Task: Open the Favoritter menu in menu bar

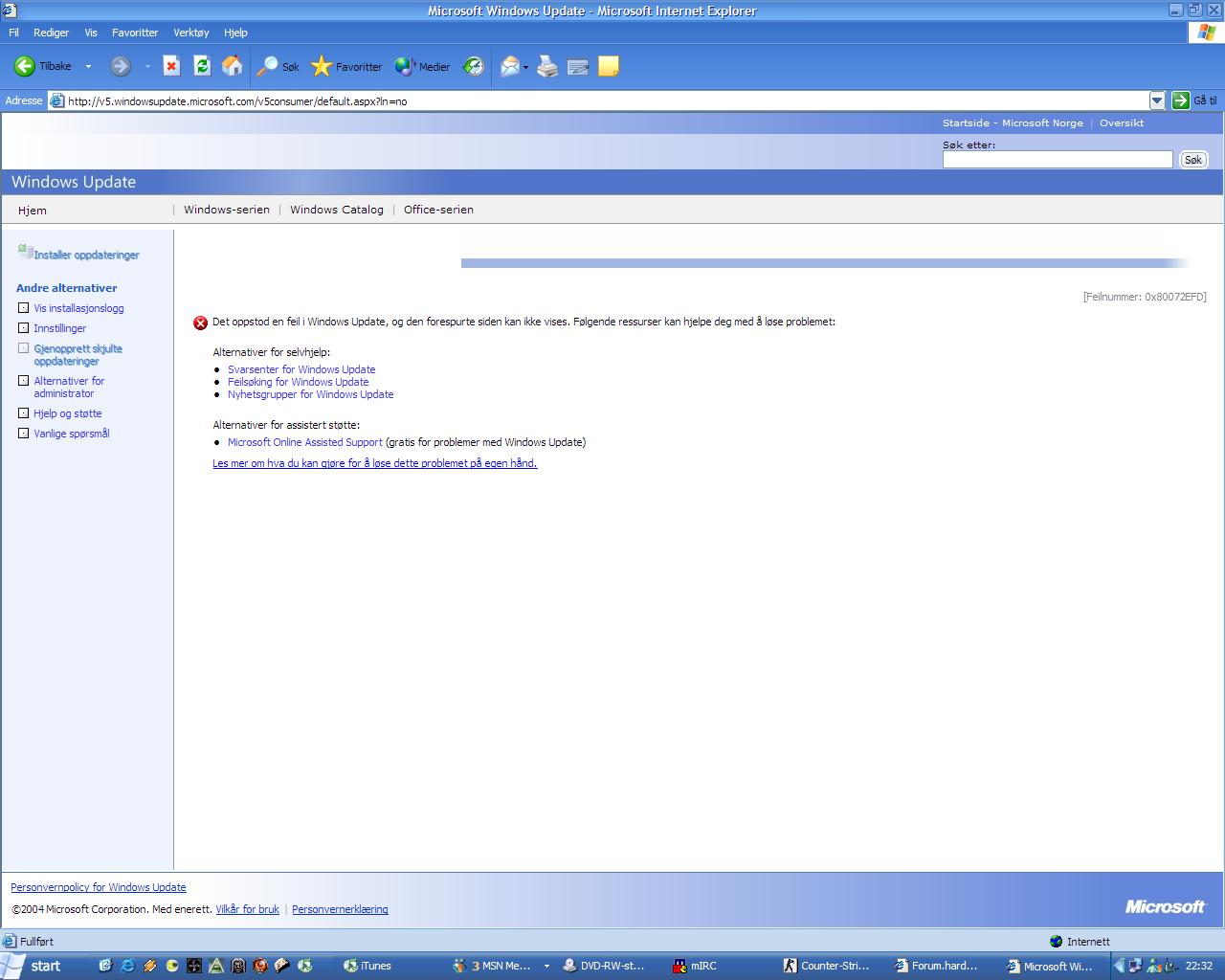Action: point(135,33)
